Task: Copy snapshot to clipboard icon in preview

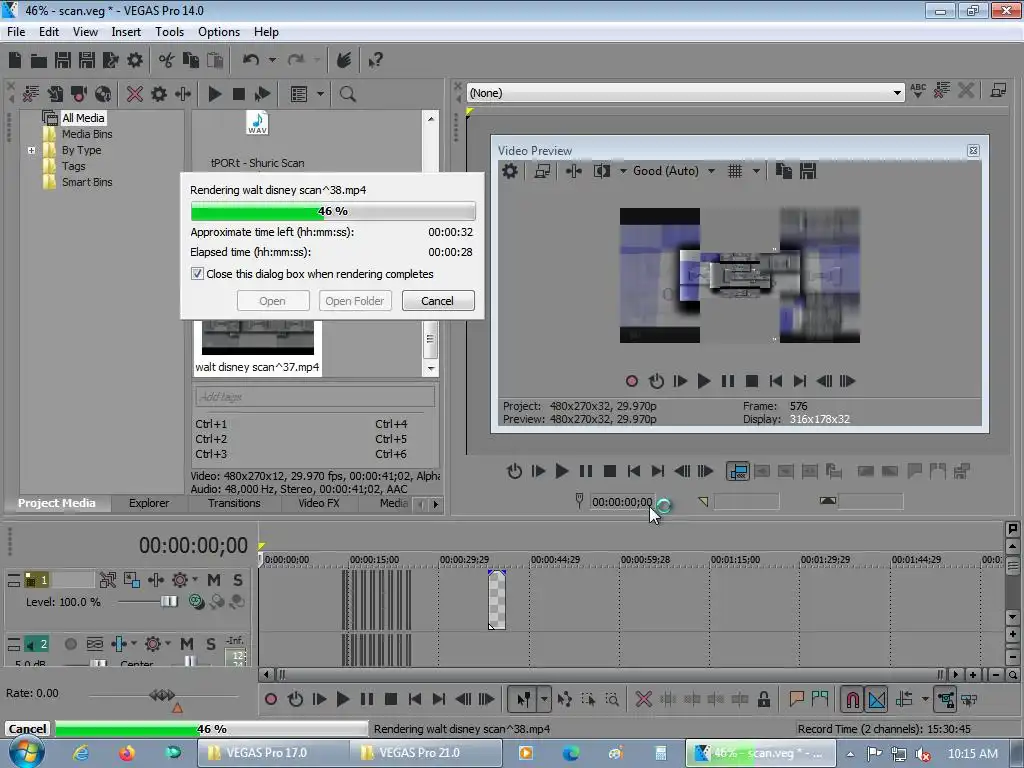Action: [x=784, y=171]
